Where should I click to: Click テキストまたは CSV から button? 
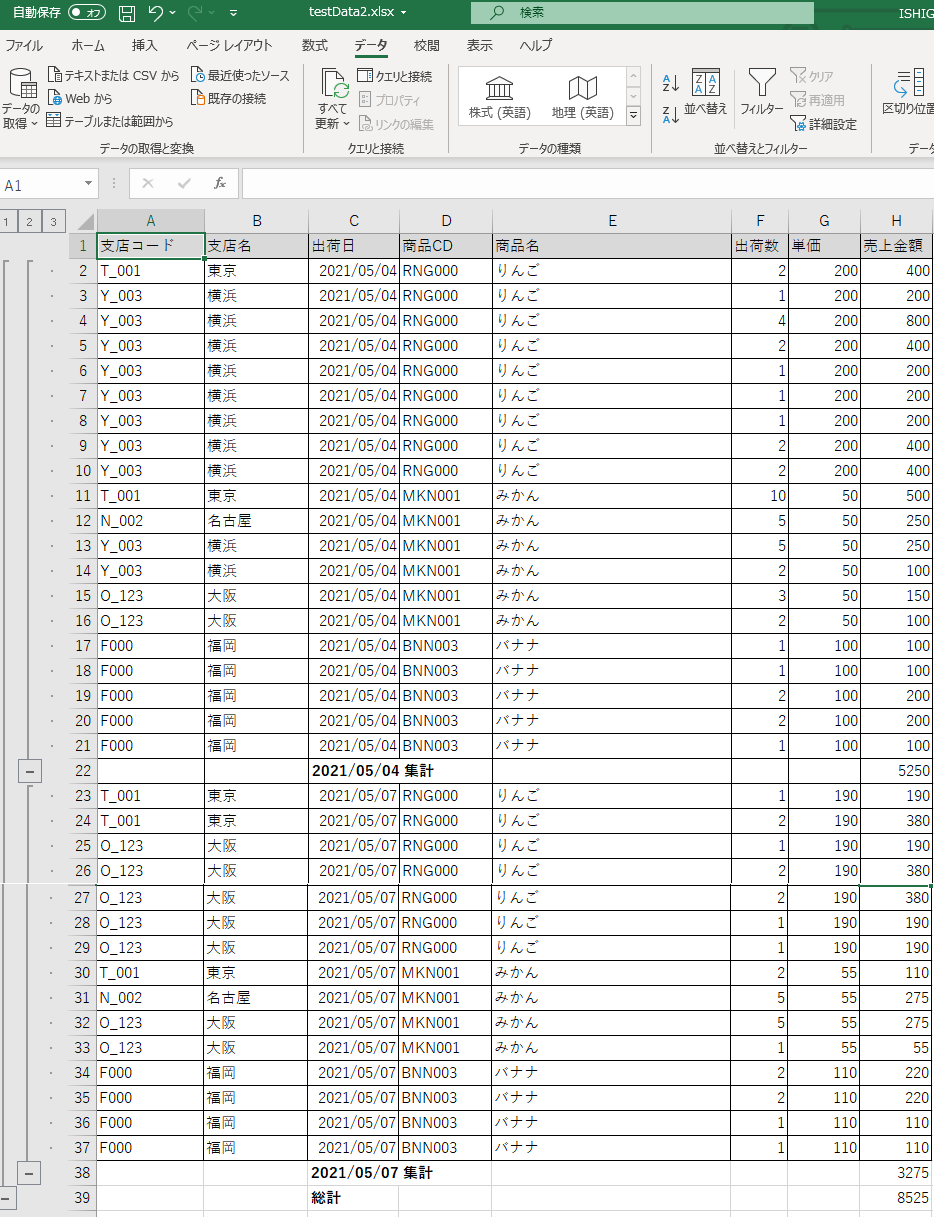point(113,75)
